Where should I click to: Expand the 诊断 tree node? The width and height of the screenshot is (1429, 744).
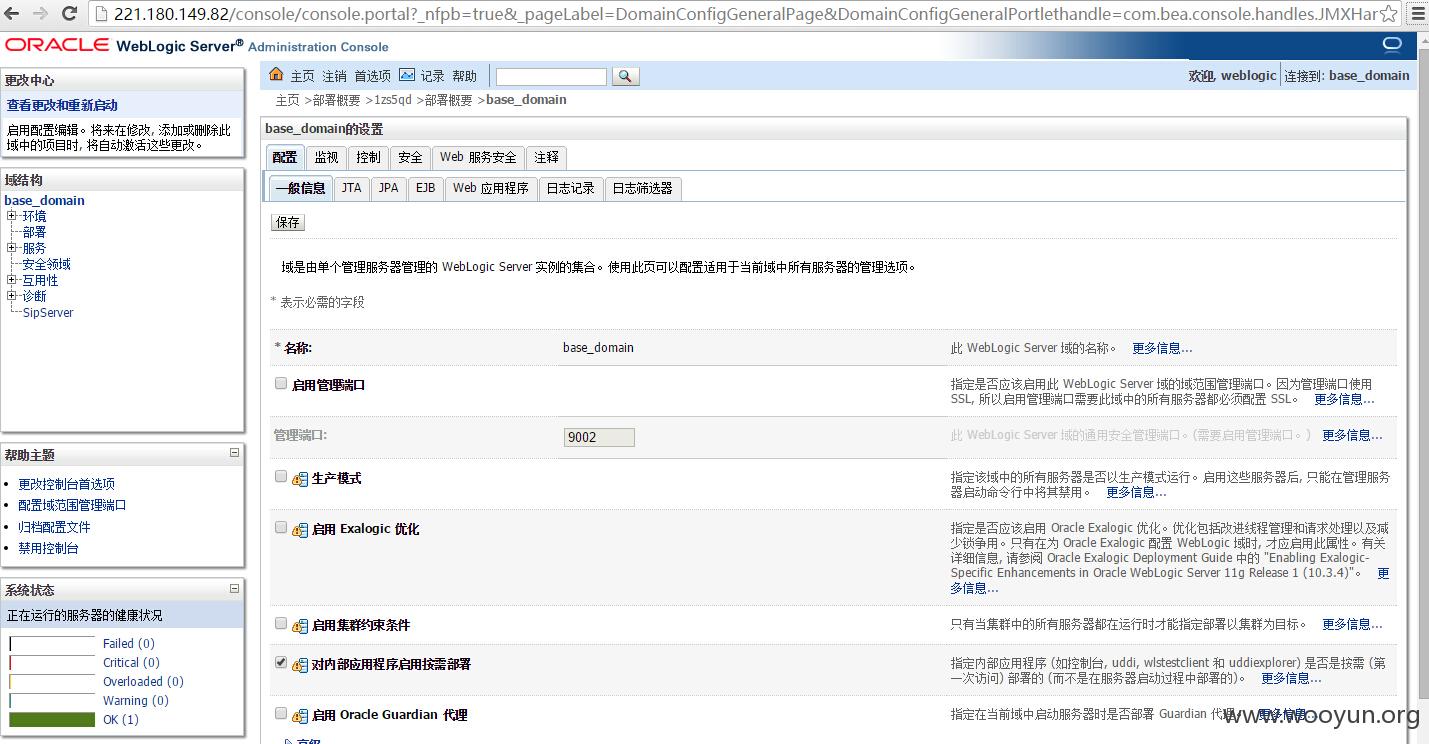pos(11,296)
